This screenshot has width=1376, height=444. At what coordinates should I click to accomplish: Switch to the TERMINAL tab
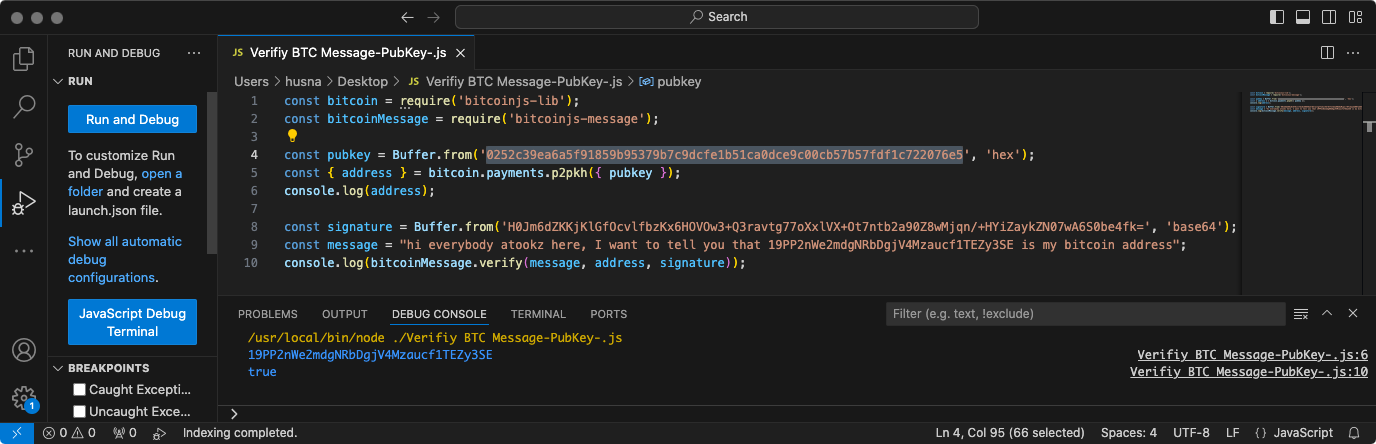pos(538,314)
